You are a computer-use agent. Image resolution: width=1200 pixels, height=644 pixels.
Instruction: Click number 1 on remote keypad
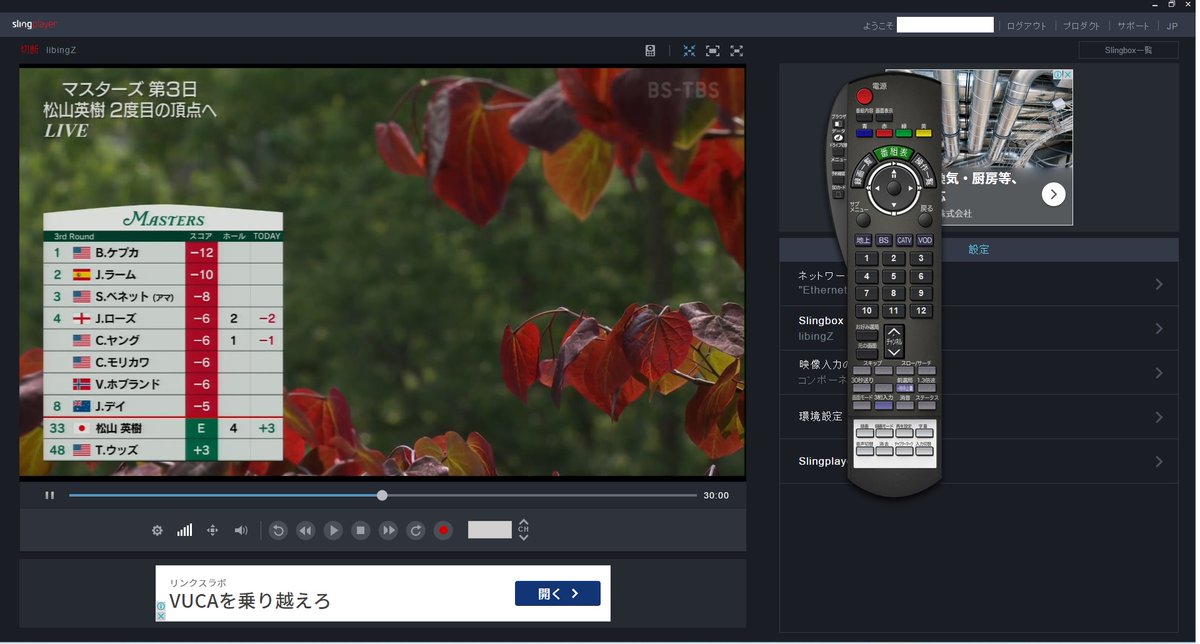[866, 258]
